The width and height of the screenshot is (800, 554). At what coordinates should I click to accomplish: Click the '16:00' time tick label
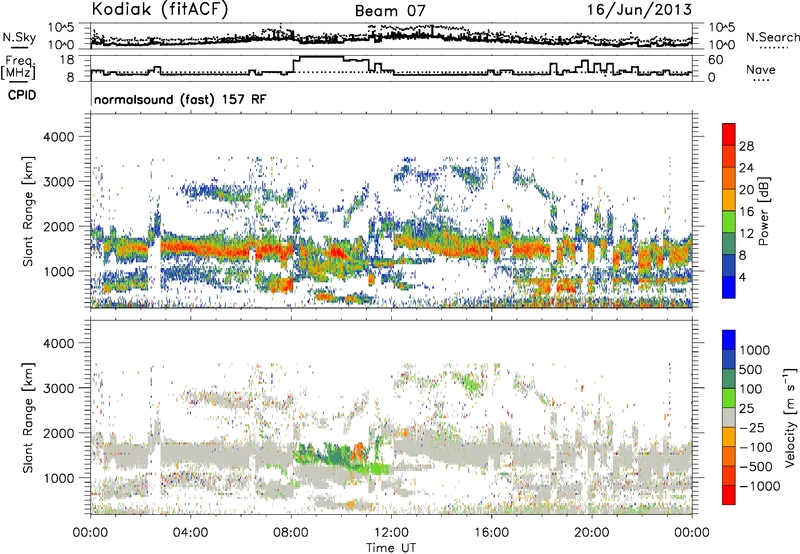491,533
